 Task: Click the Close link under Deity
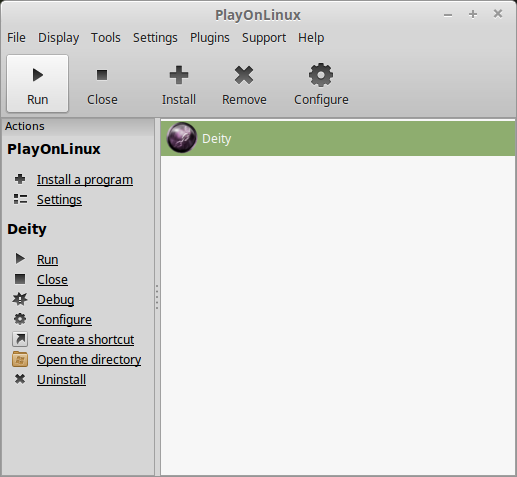(x=52, y=279)
